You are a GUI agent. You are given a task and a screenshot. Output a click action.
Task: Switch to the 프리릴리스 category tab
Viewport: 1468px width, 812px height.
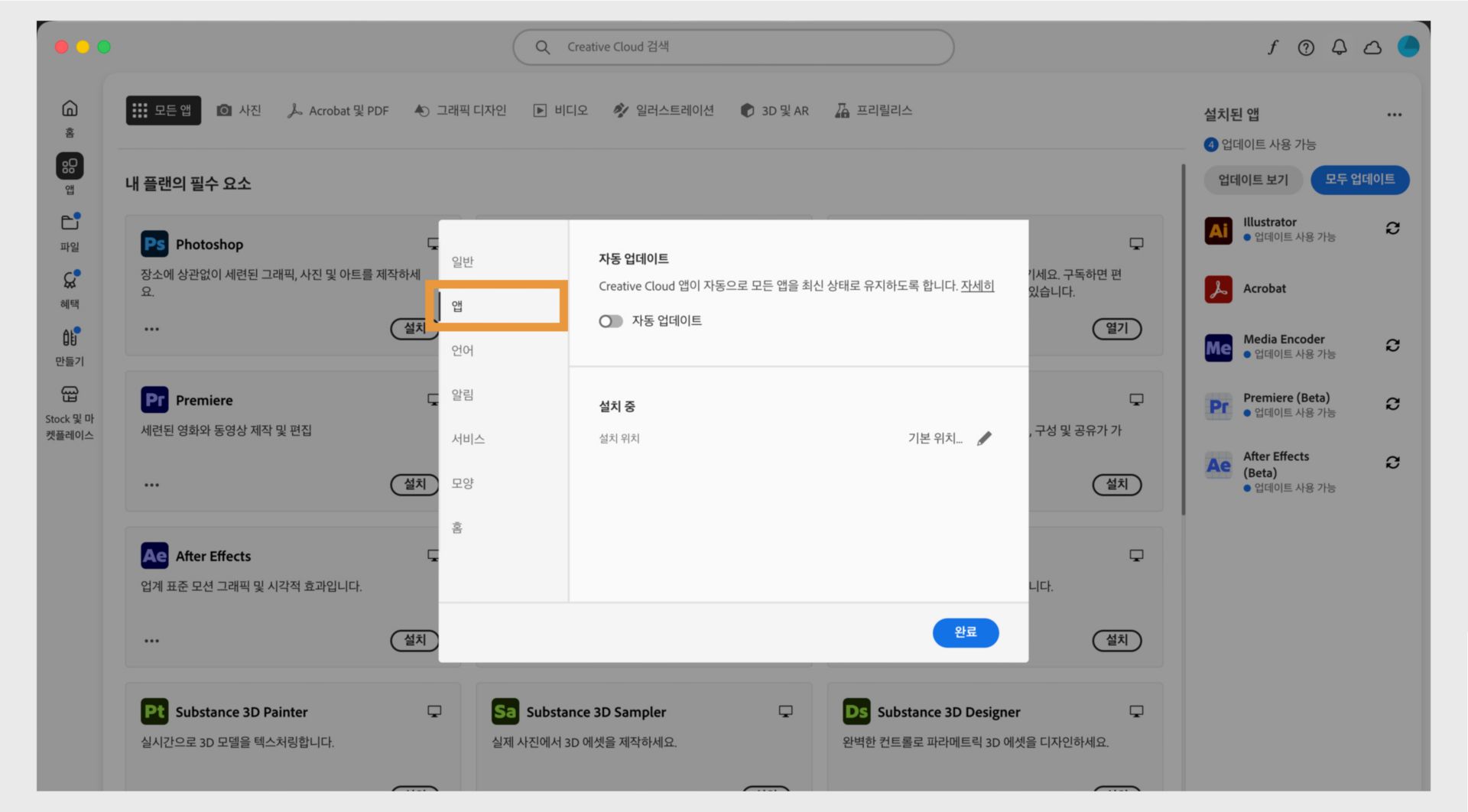874,111
